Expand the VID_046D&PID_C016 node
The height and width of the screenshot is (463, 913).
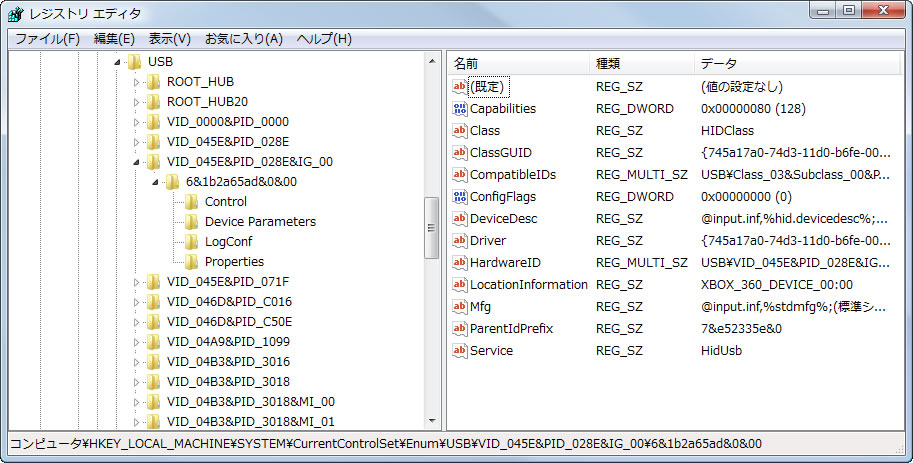136,302
